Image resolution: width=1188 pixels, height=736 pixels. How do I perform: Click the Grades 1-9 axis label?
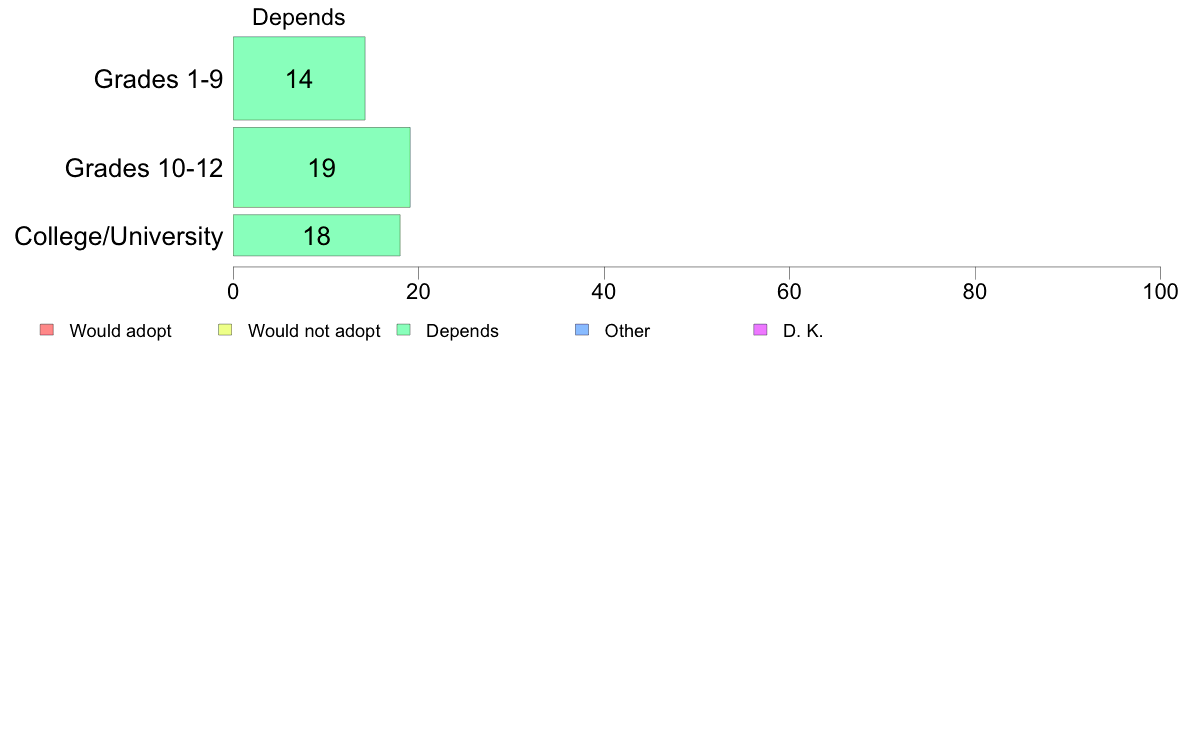tap(158, 79)
